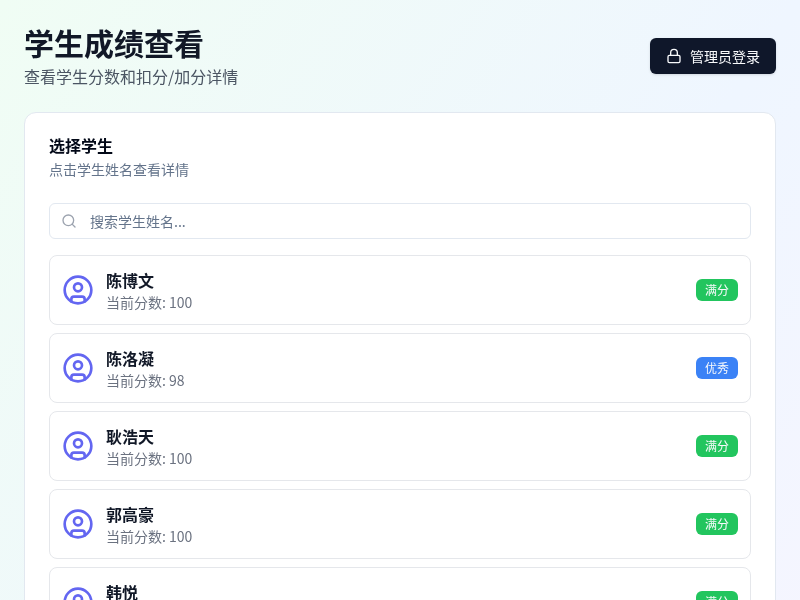Click 韩悦's avatar icon
The height and width of the screenshot is (600, 800).
[78, 596]
